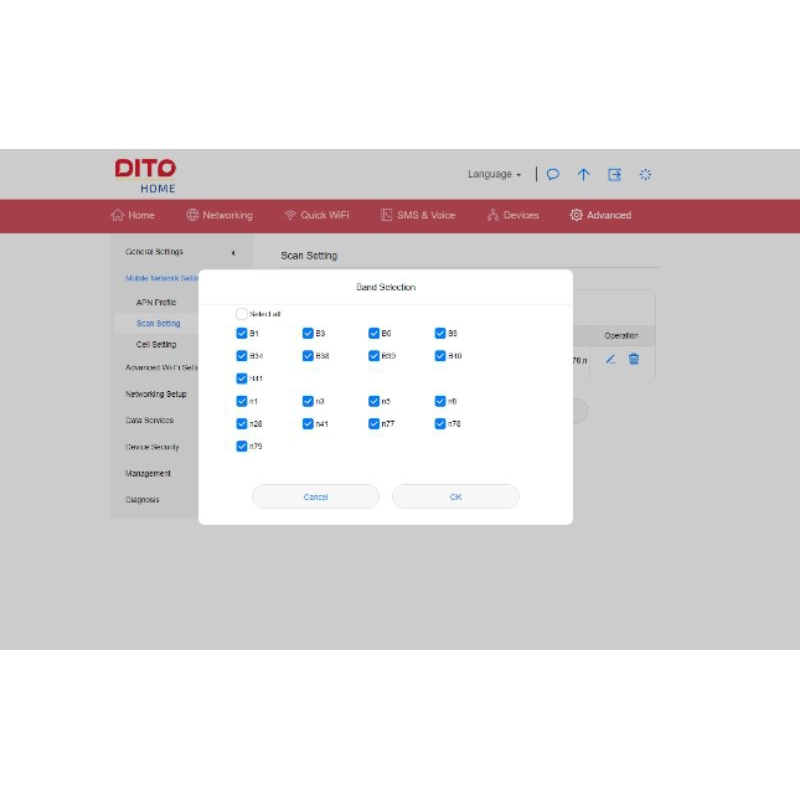Open the Quick WiFi tab
Screen dimensions: 800x800
coord(316,215)
